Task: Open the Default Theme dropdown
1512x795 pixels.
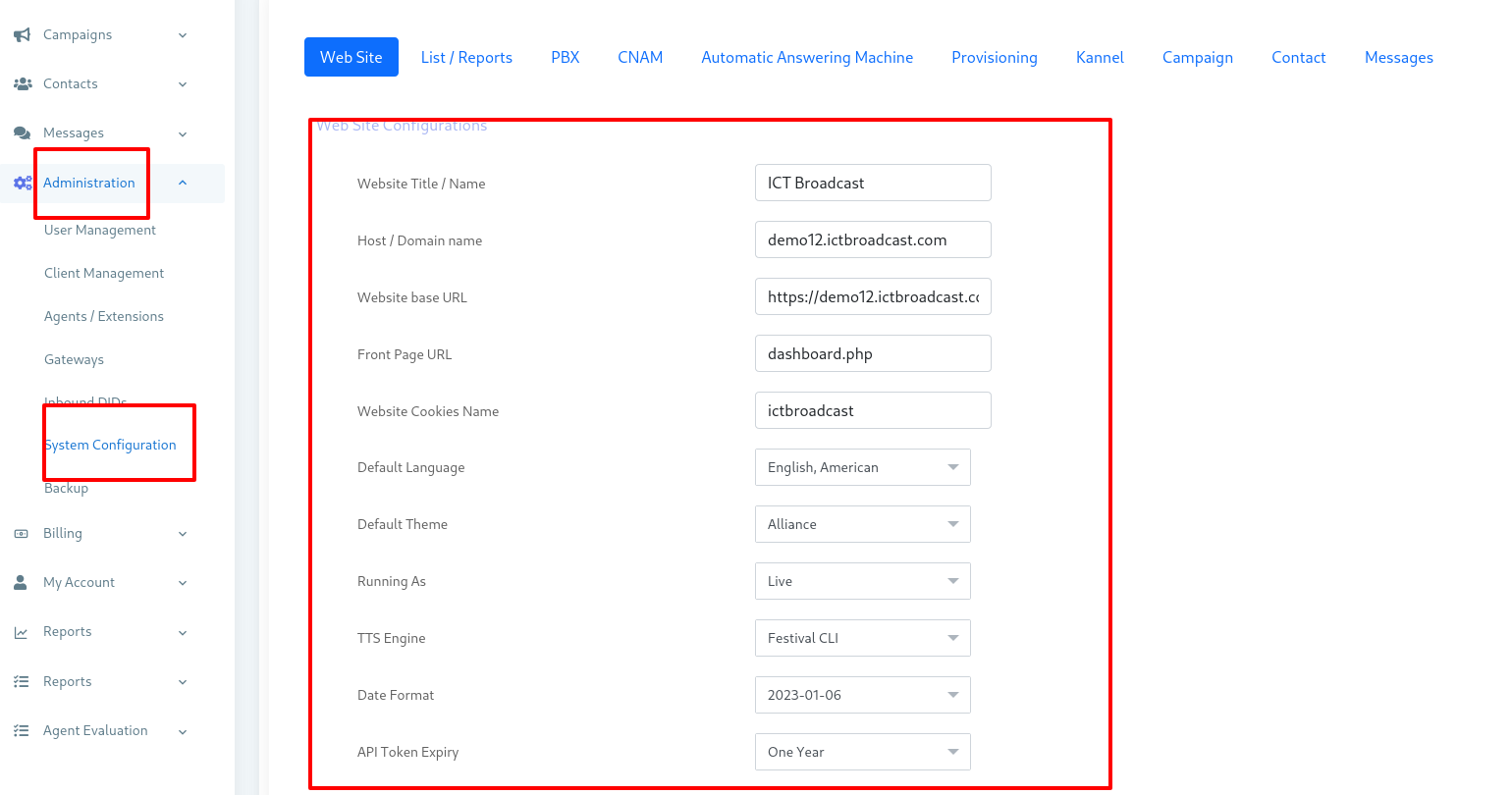Action: (x=862, y=524)
